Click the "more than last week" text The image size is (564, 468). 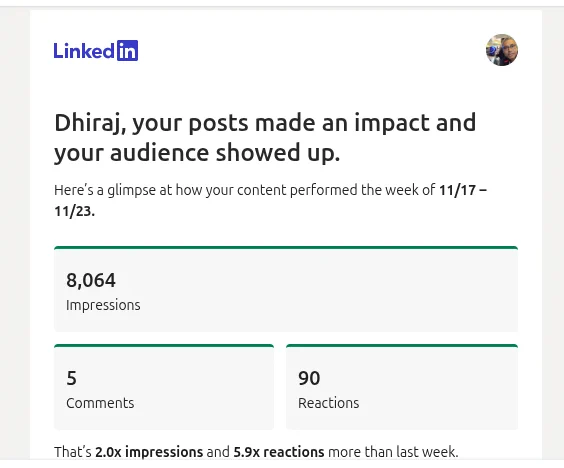[x=393, y=452]
